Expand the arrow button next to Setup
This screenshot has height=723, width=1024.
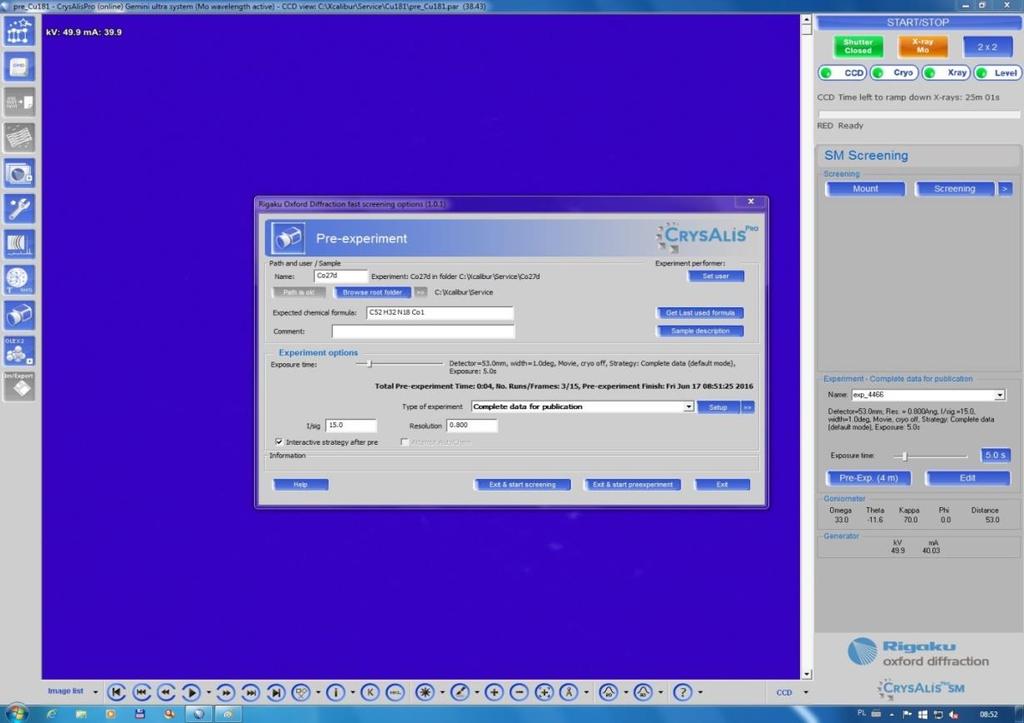coord(747,407)
